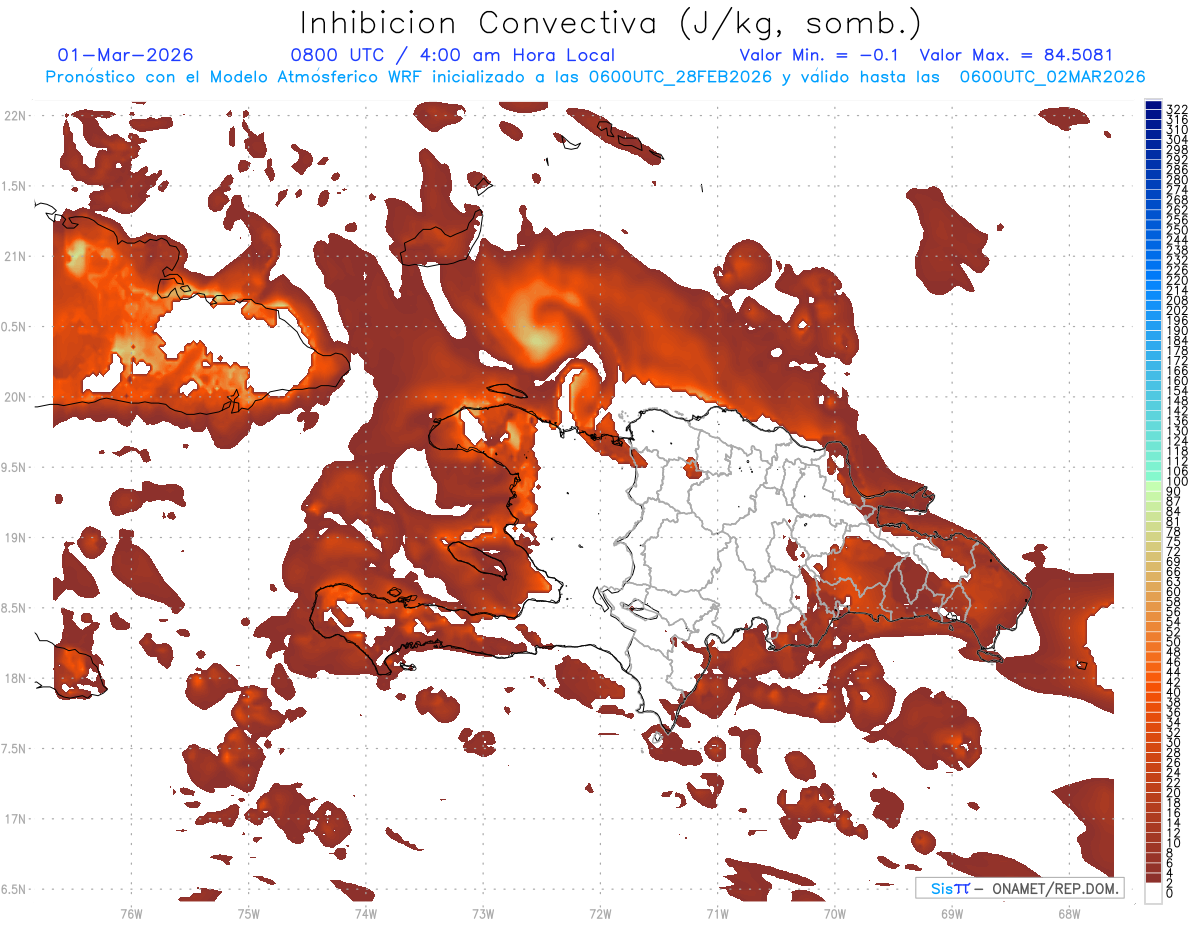Click the 19N latitude label
Screen dimensions: 1200x927
[16, 538]
